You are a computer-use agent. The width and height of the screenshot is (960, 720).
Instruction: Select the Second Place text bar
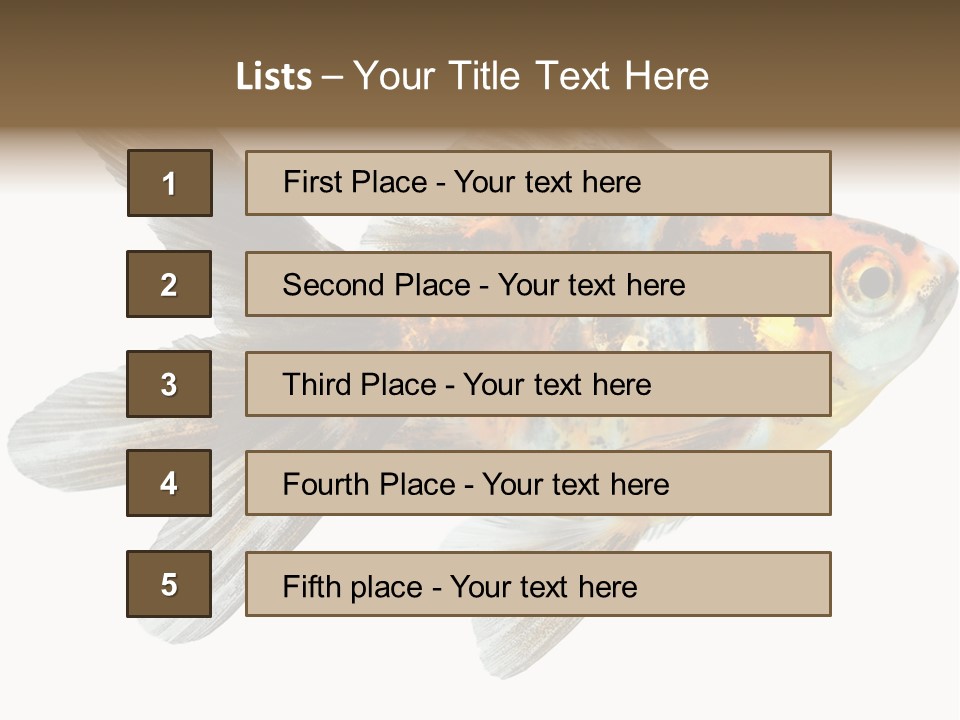[x=538, y=284]
